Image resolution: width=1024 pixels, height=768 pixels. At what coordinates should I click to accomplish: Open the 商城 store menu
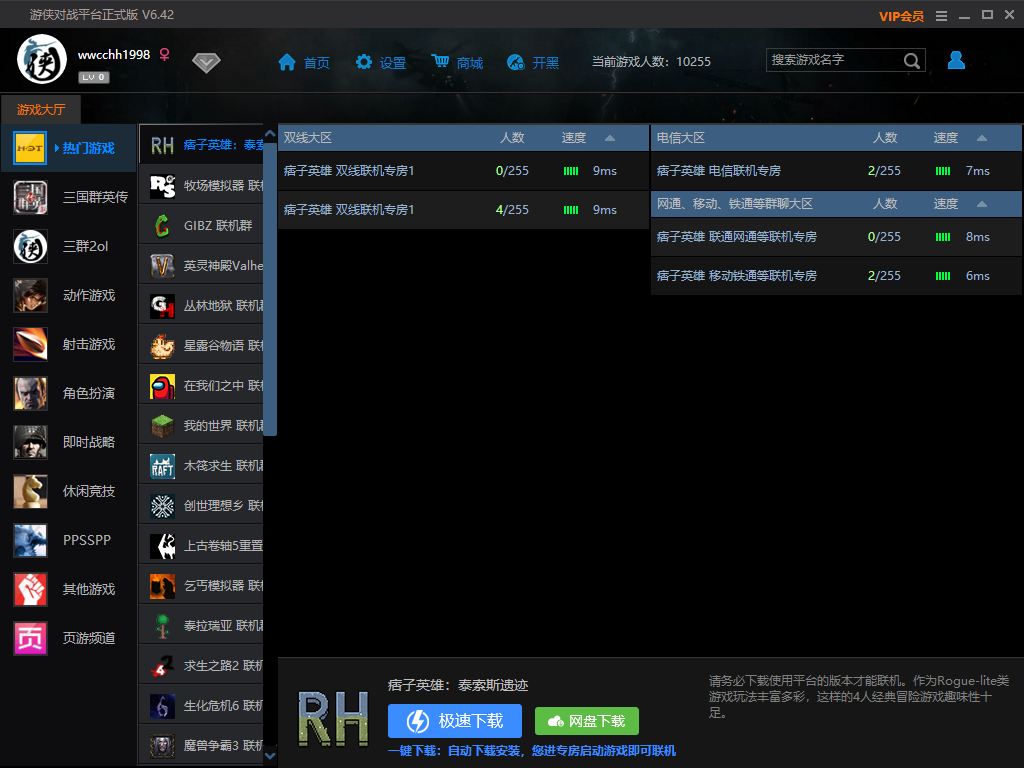click(x=457, y=63)
